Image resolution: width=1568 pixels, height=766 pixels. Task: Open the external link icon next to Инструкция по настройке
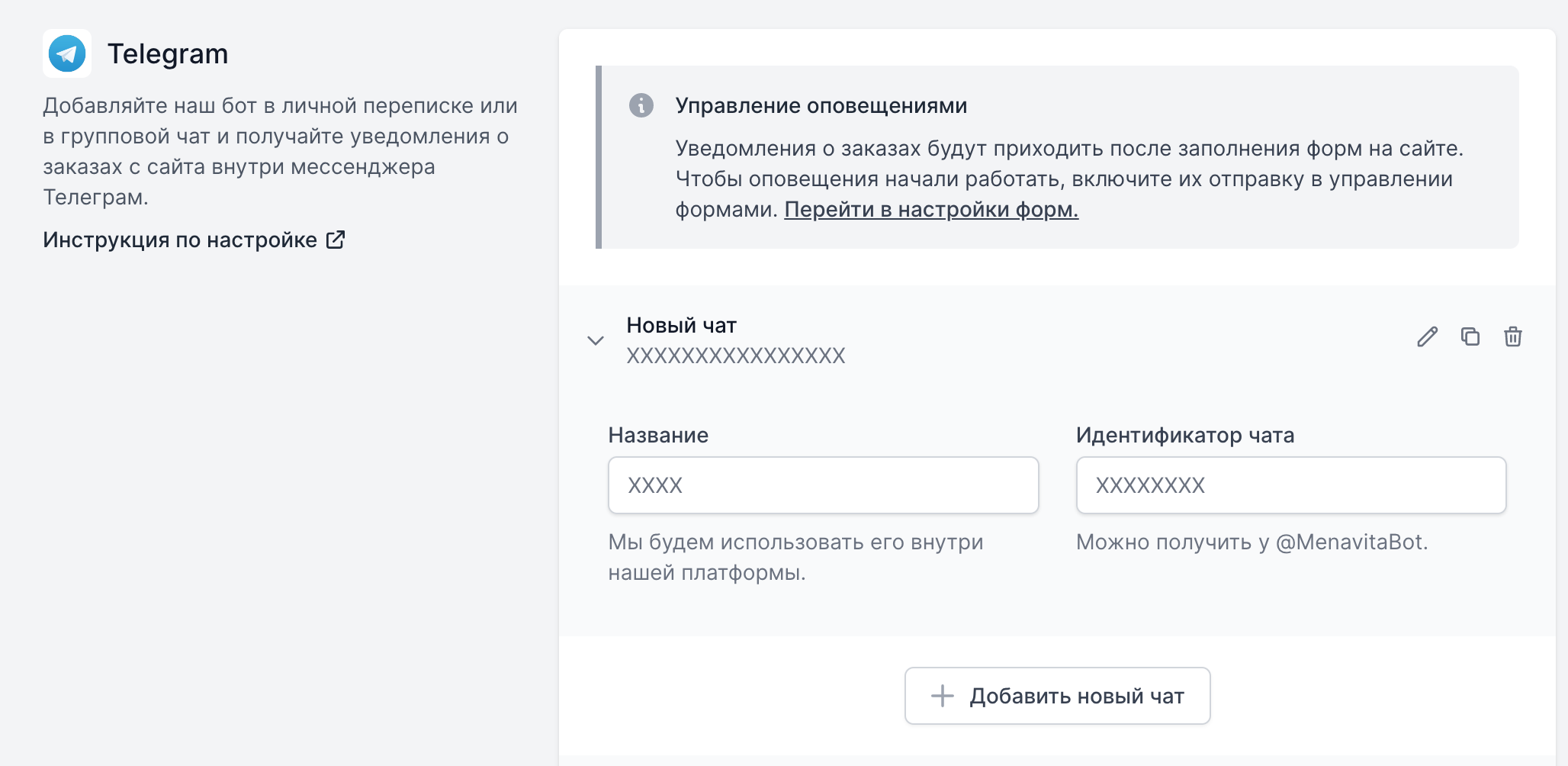pos(336,240)
